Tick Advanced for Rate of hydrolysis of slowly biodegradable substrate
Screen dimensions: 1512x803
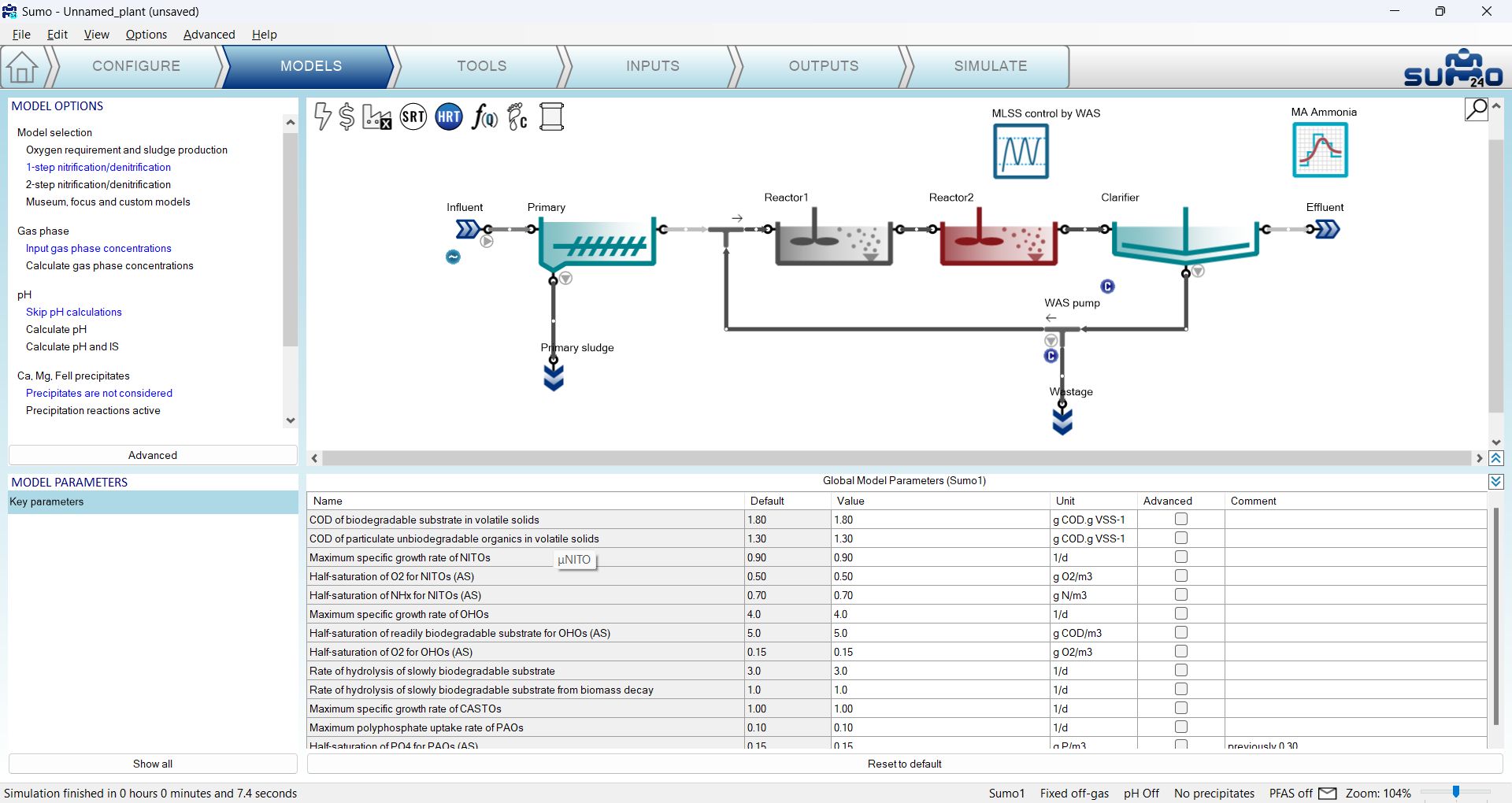coord(1181,671)
